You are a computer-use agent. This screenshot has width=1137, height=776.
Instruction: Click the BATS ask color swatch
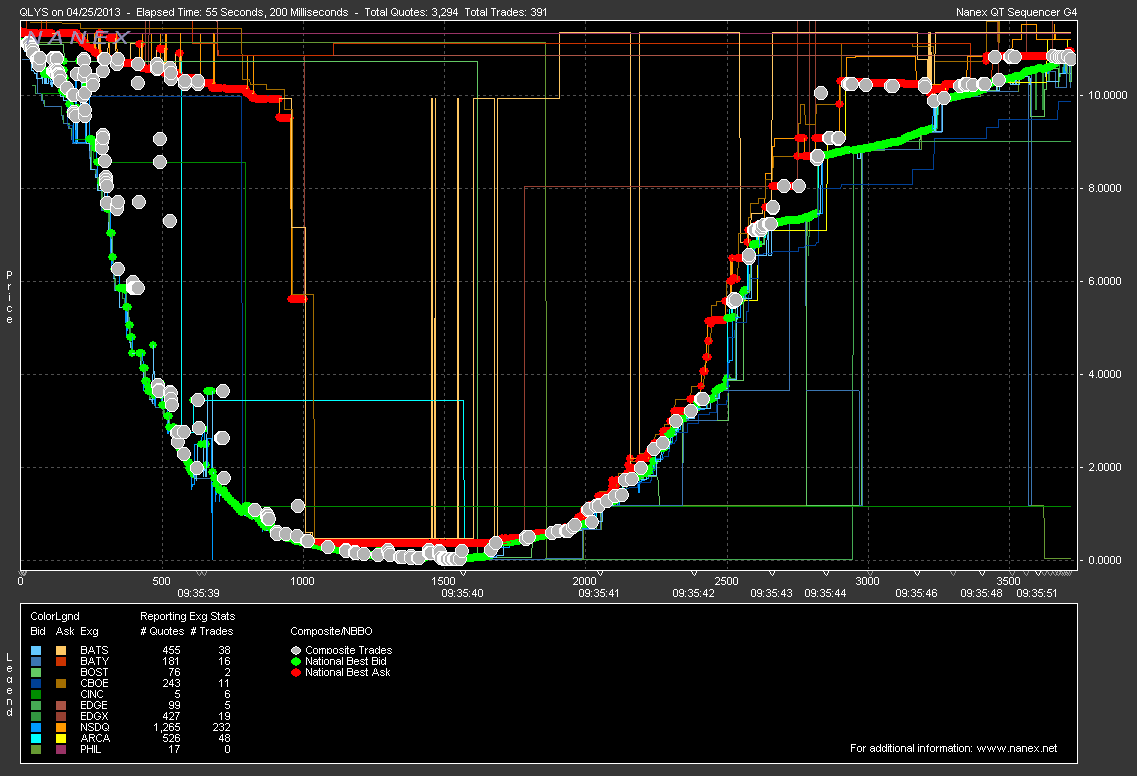point(61,651)
